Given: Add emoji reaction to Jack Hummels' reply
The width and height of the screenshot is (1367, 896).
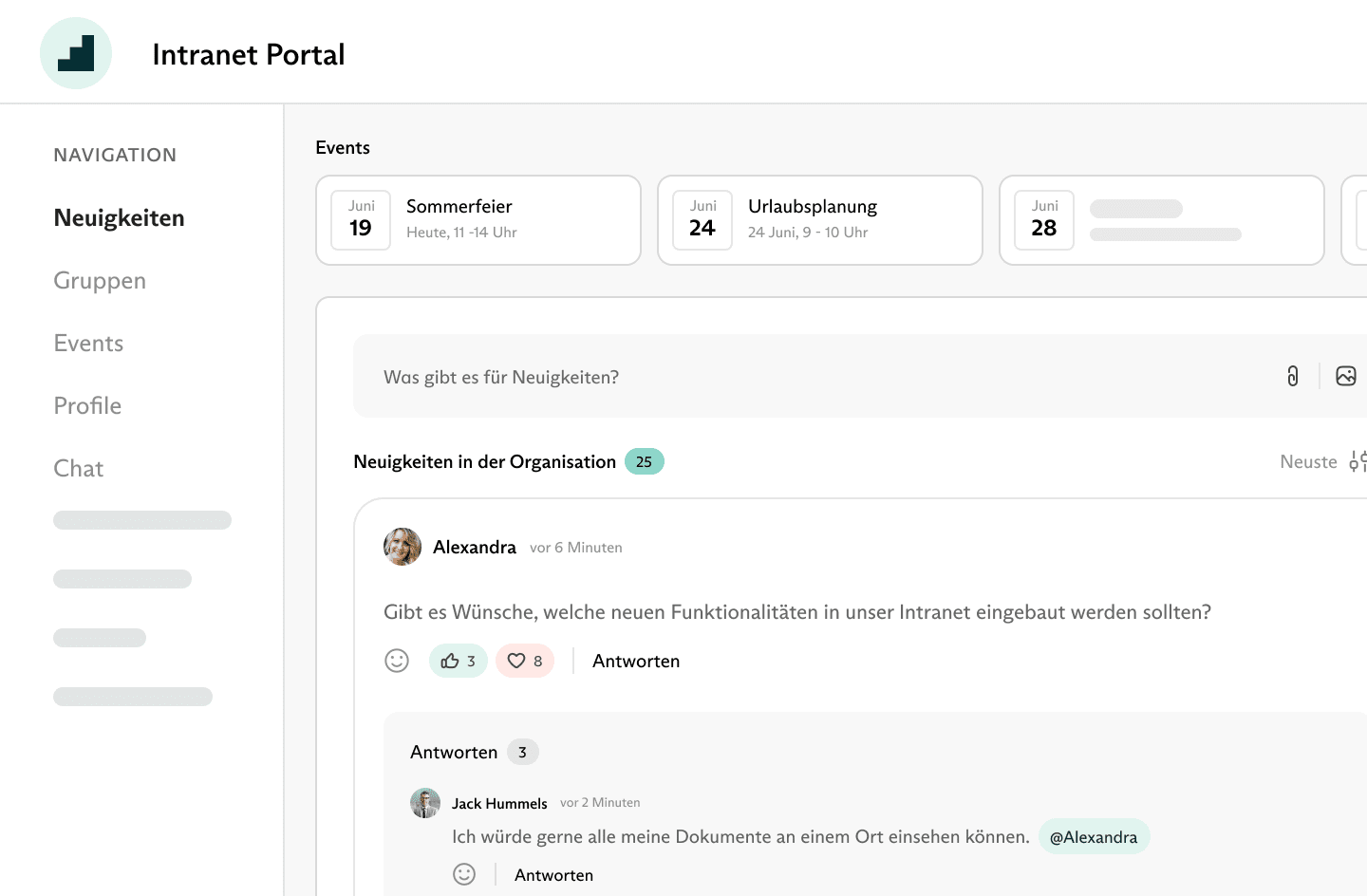Looking at the screenshot, I should [464, 874].
